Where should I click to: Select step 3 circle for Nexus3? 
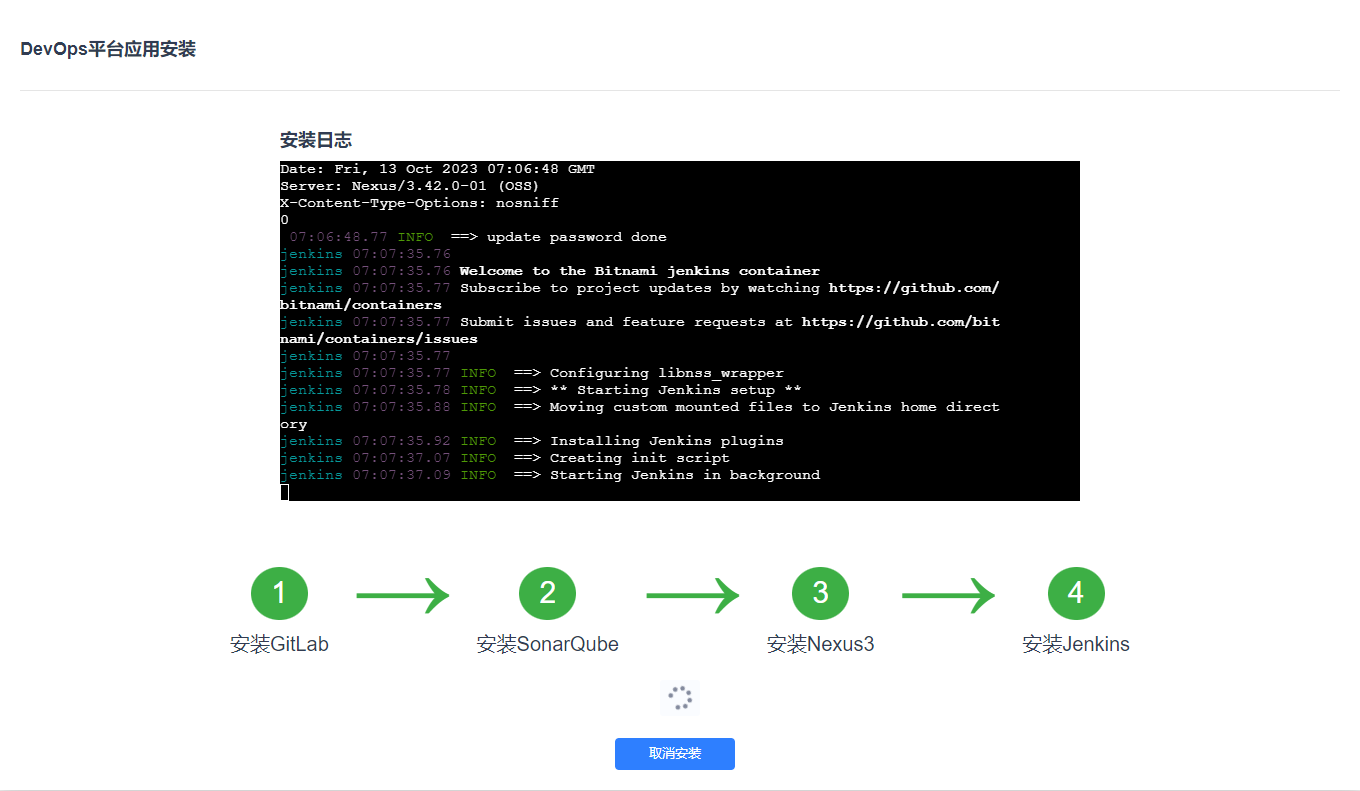[820, 594]
